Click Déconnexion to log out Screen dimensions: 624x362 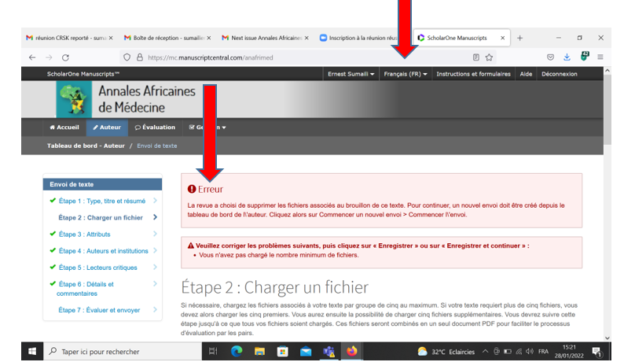pos(559,74)
